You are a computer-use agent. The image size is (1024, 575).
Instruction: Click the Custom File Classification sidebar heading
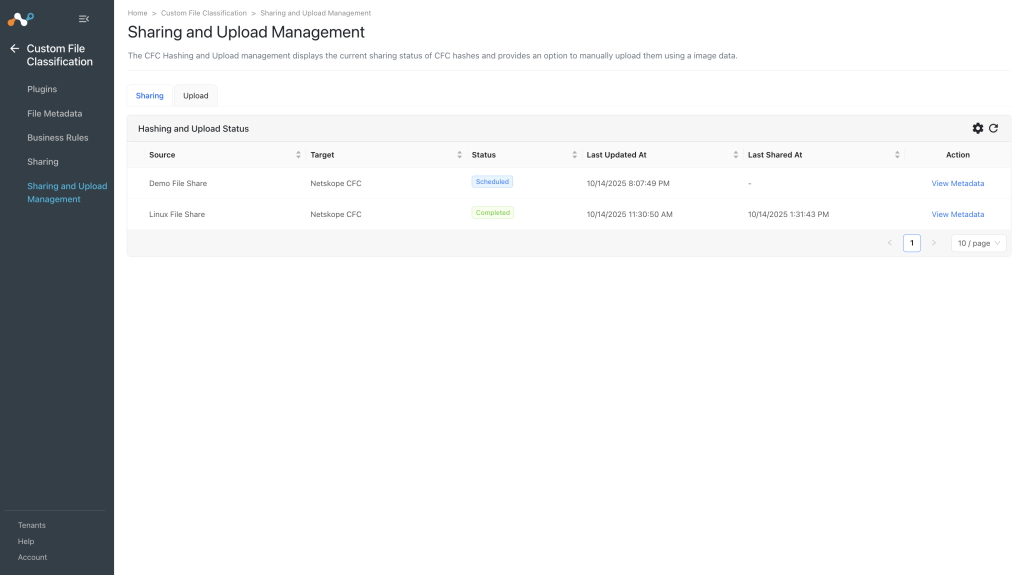point(59,55)
